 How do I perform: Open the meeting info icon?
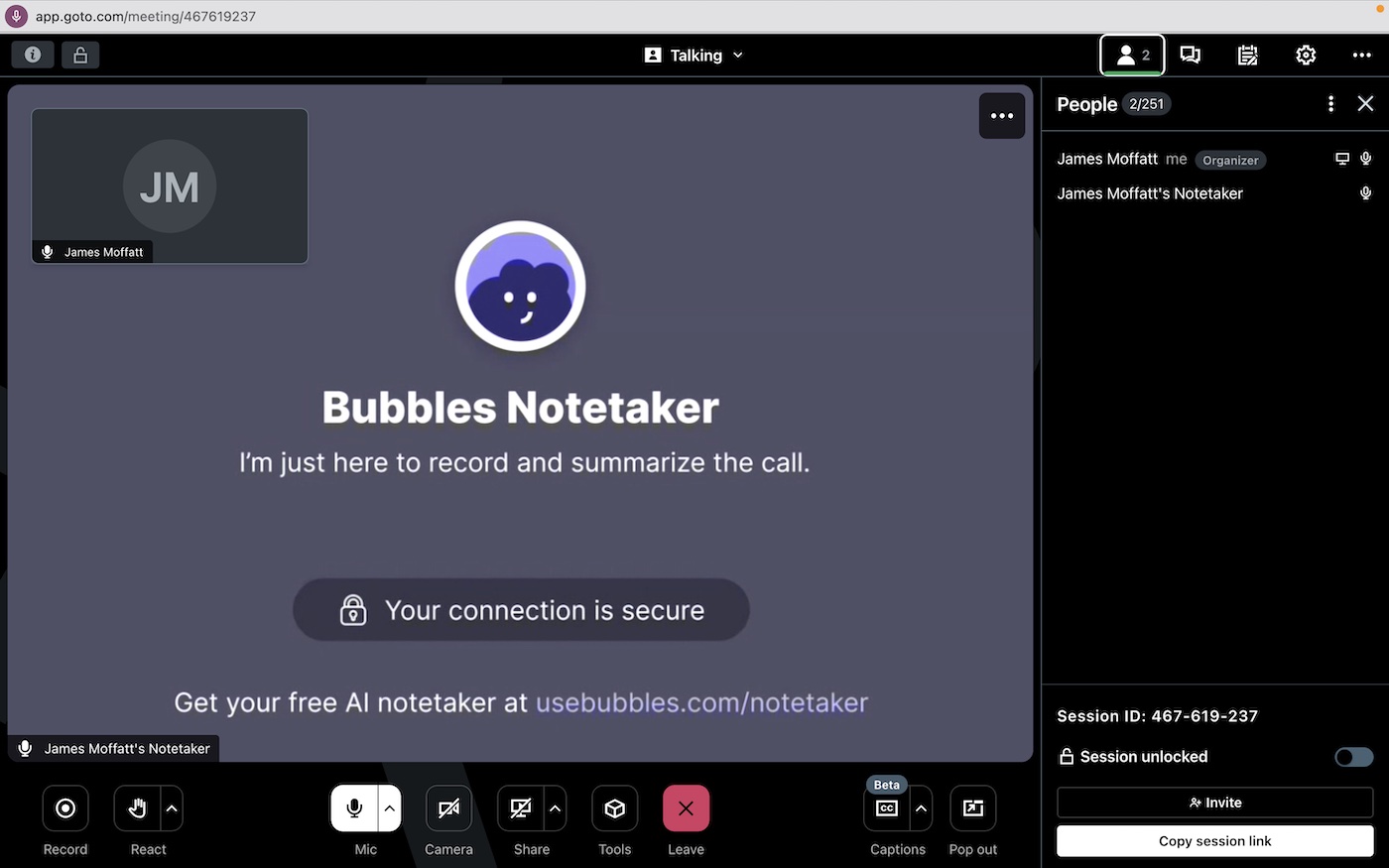point(32,55)
